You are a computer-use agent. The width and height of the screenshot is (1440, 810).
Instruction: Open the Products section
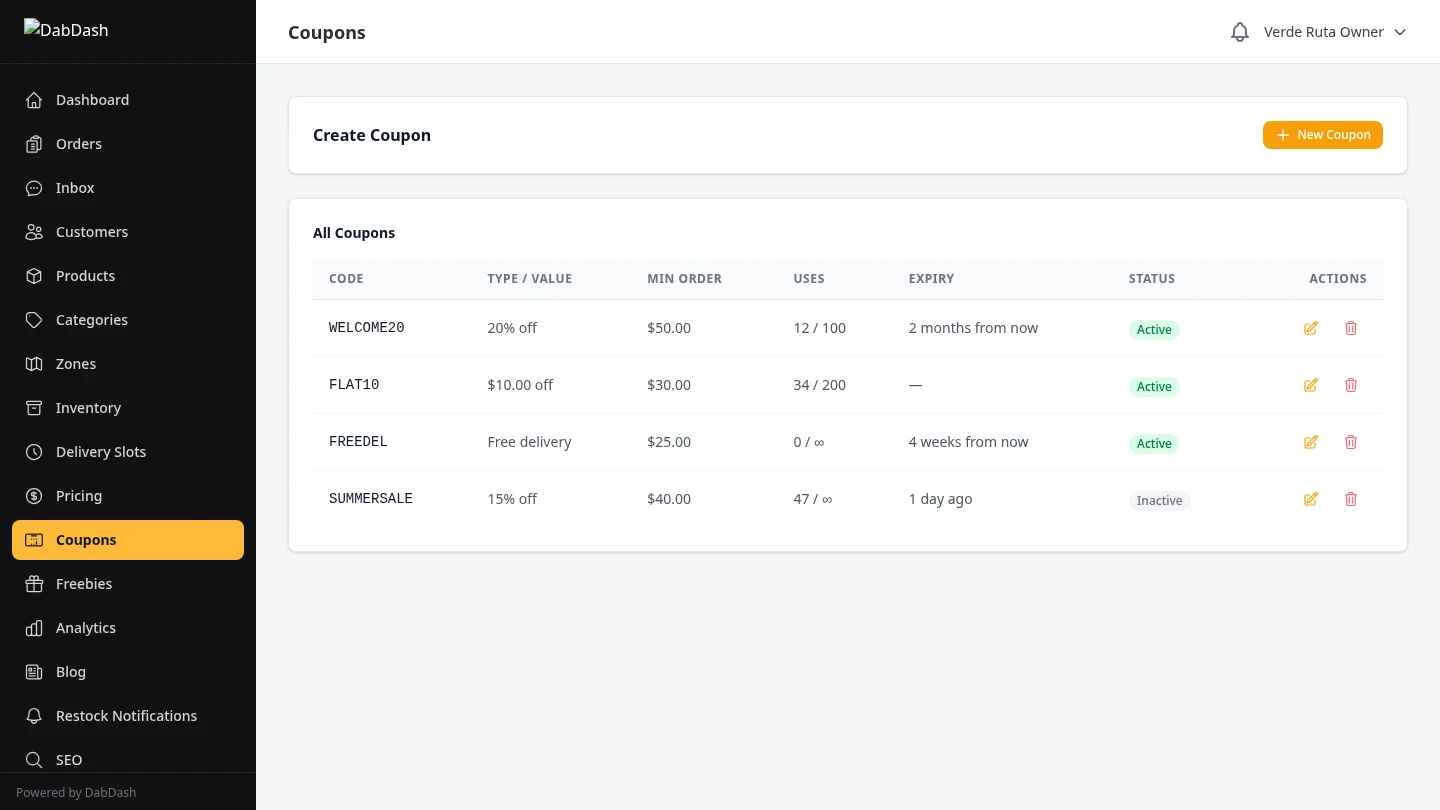(85, 275)
